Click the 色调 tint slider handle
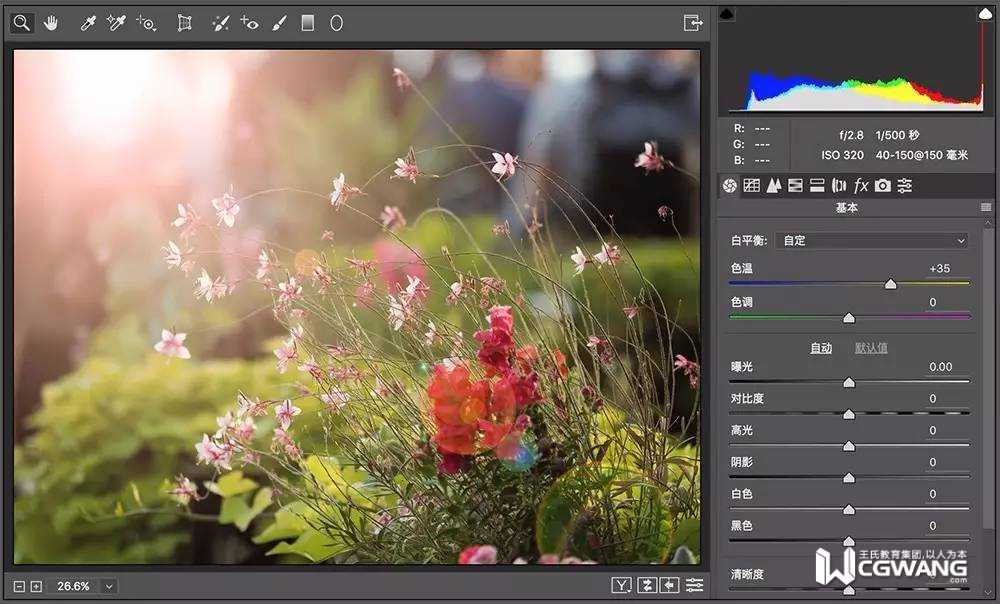1000x604 pixels. [849, 318]
